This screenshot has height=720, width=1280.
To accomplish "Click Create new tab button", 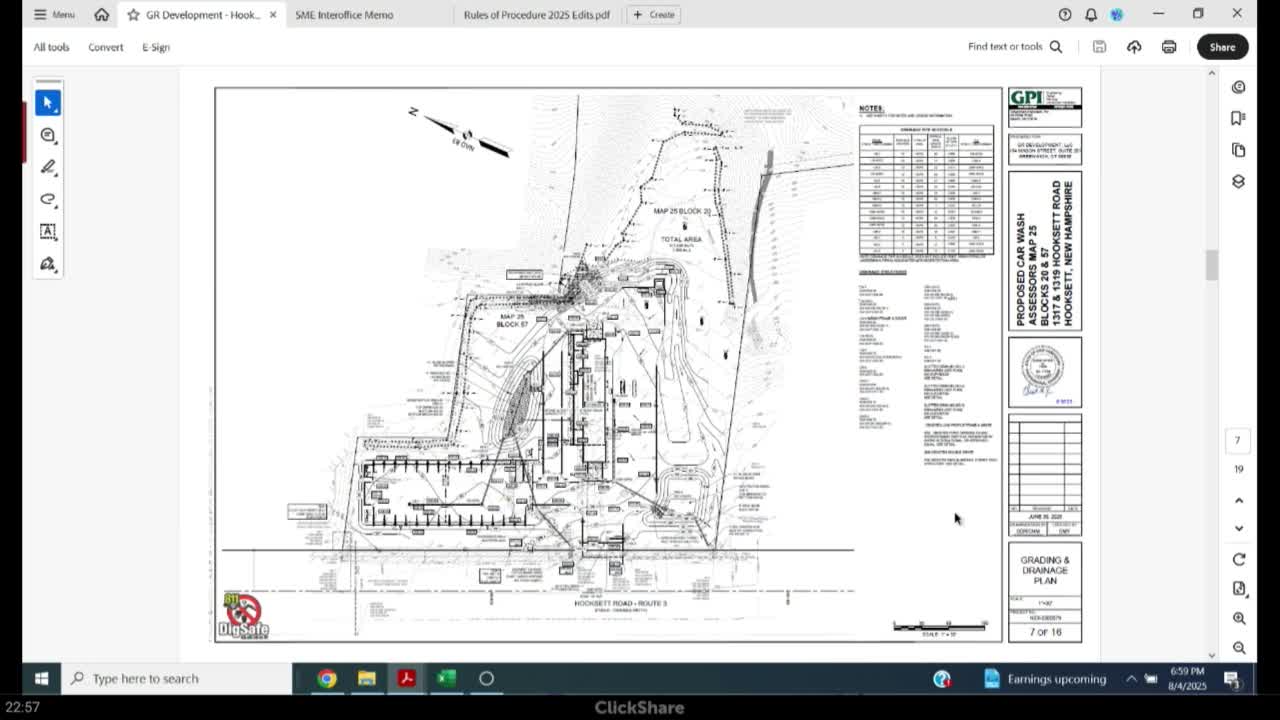I will (x=654, y=15).
